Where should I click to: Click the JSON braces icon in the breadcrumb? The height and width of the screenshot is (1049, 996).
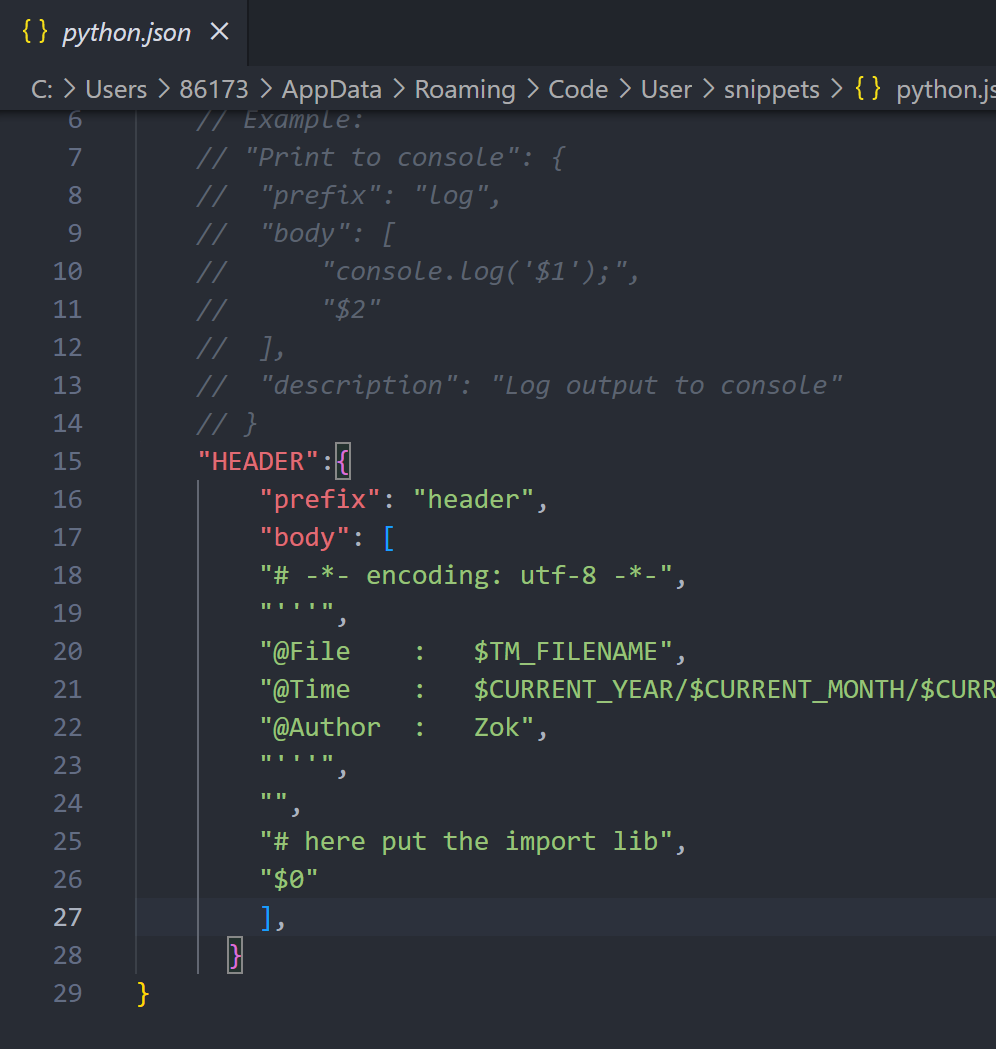point(868,88)
